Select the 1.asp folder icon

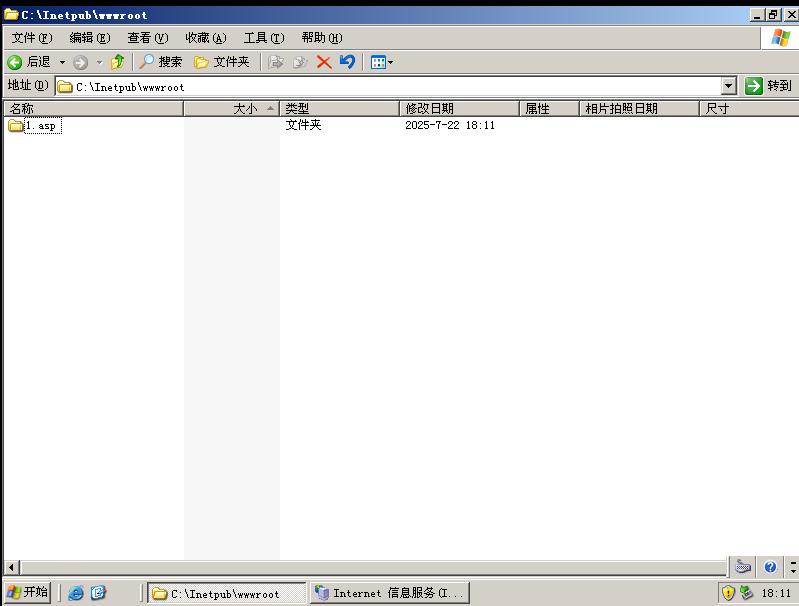coord(16,125)
